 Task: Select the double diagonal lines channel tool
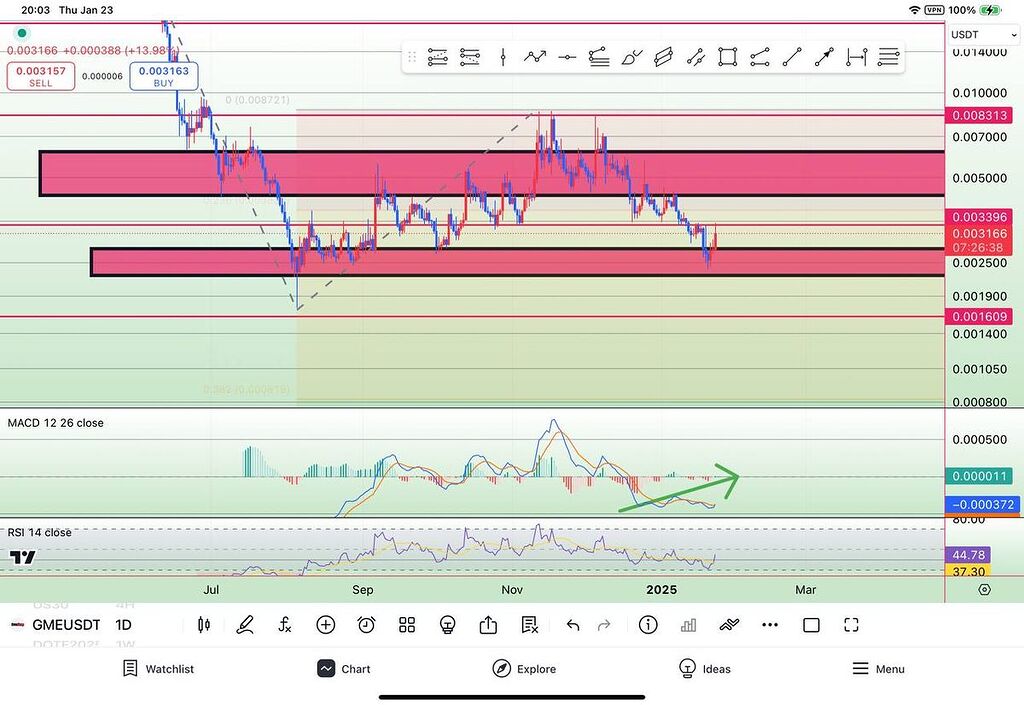coord(696,57)
